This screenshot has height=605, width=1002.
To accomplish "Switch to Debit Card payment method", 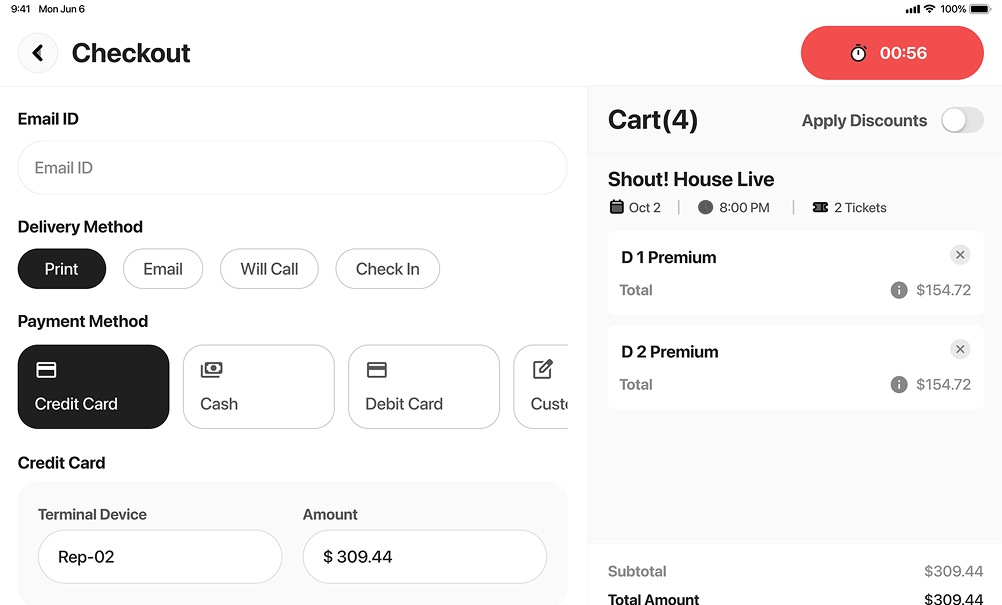I will click(x=423, y=387).
